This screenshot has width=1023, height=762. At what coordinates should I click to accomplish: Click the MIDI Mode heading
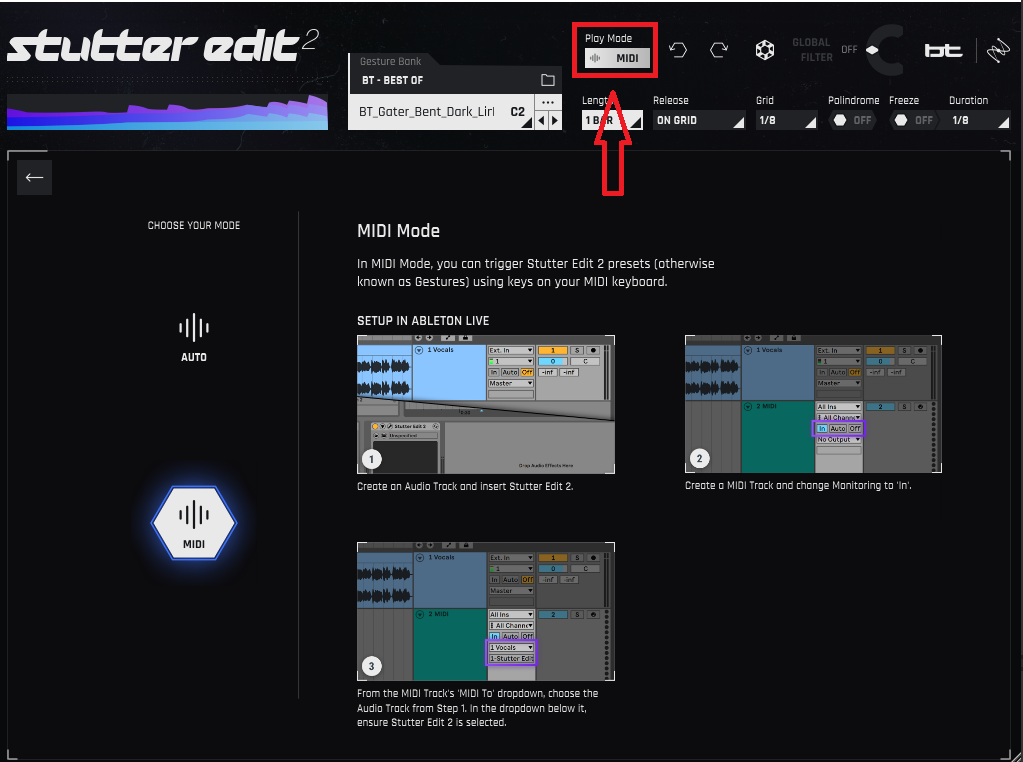coord(398,231)
